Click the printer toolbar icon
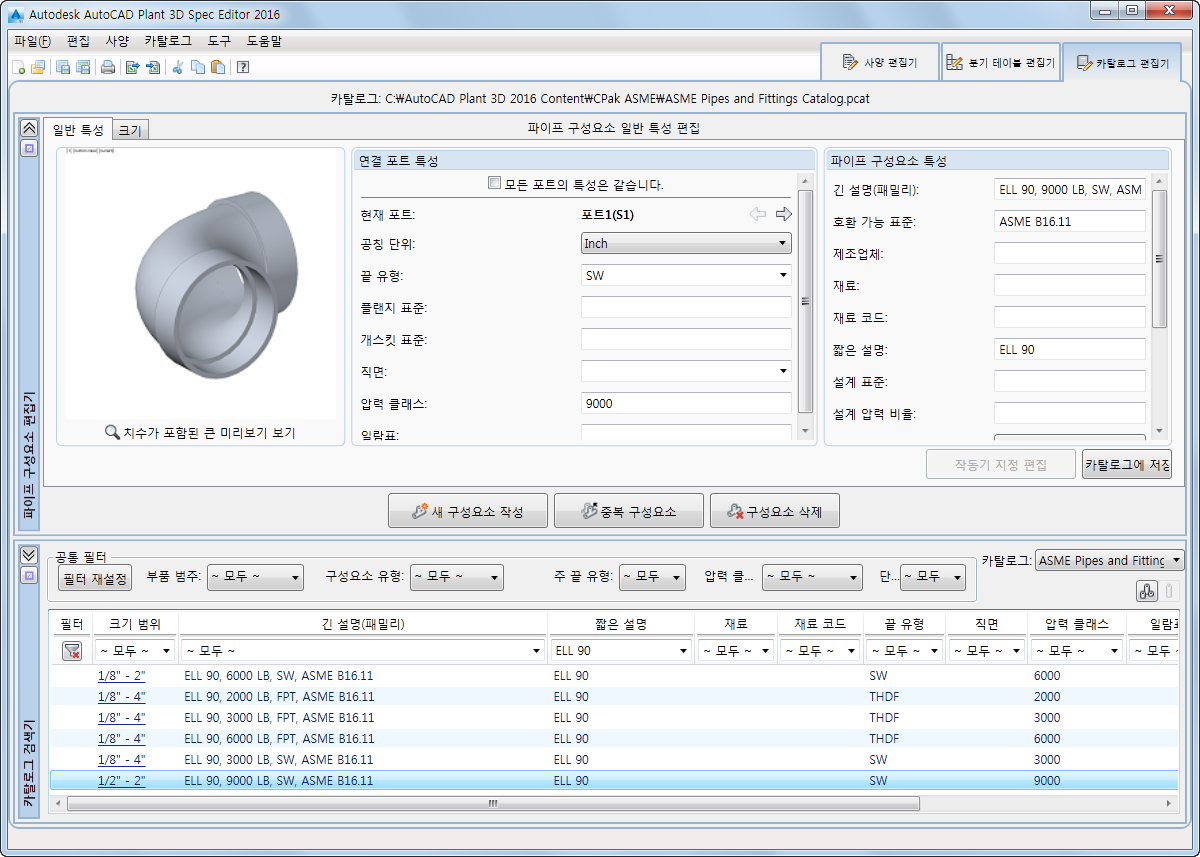 pos(107,67)
